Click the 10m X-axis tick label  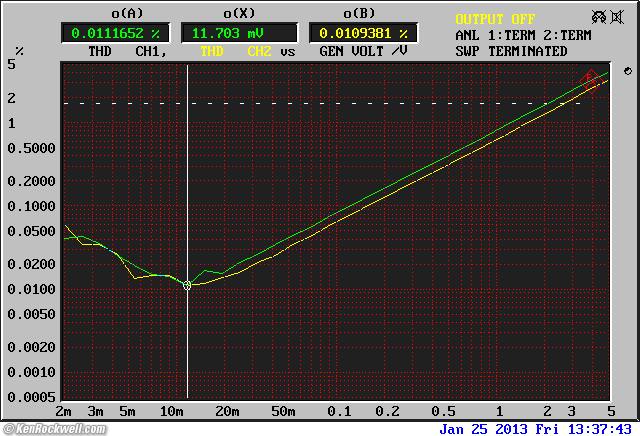(x=171, y=412)
